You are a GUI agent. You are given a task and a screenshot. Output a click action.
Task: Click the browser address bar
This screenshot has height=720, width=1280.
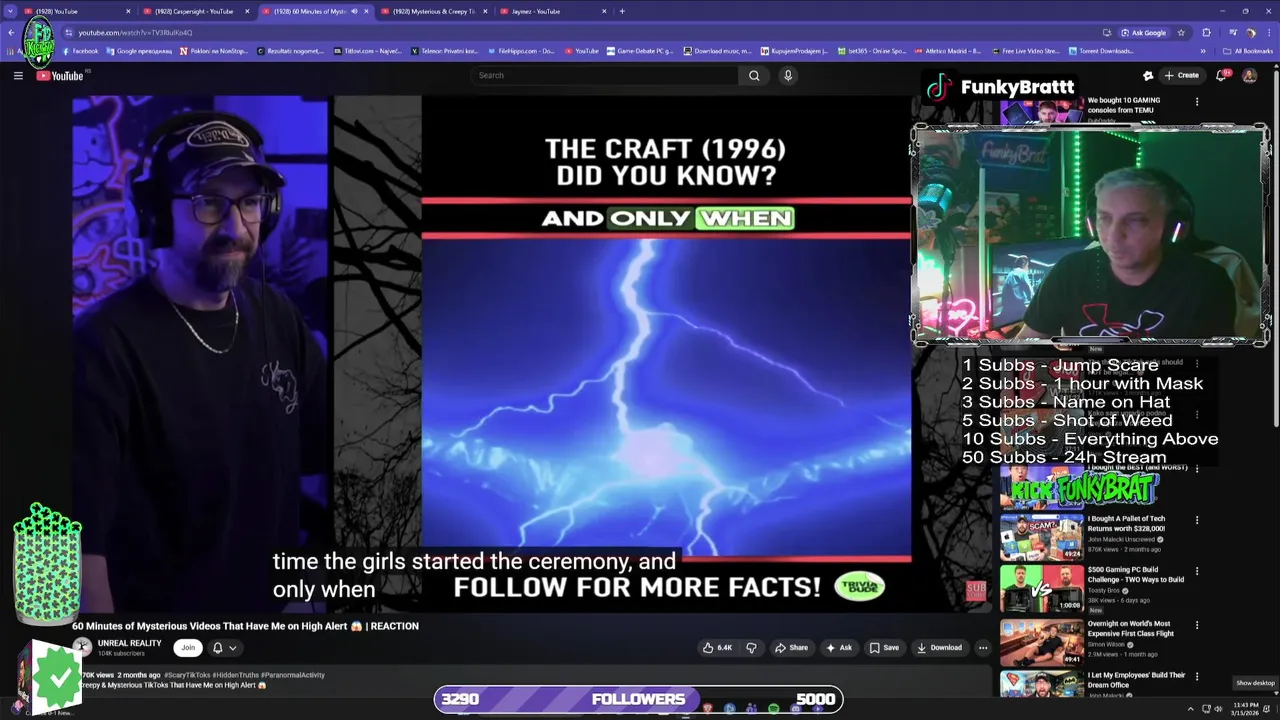(x=580, y=32)
